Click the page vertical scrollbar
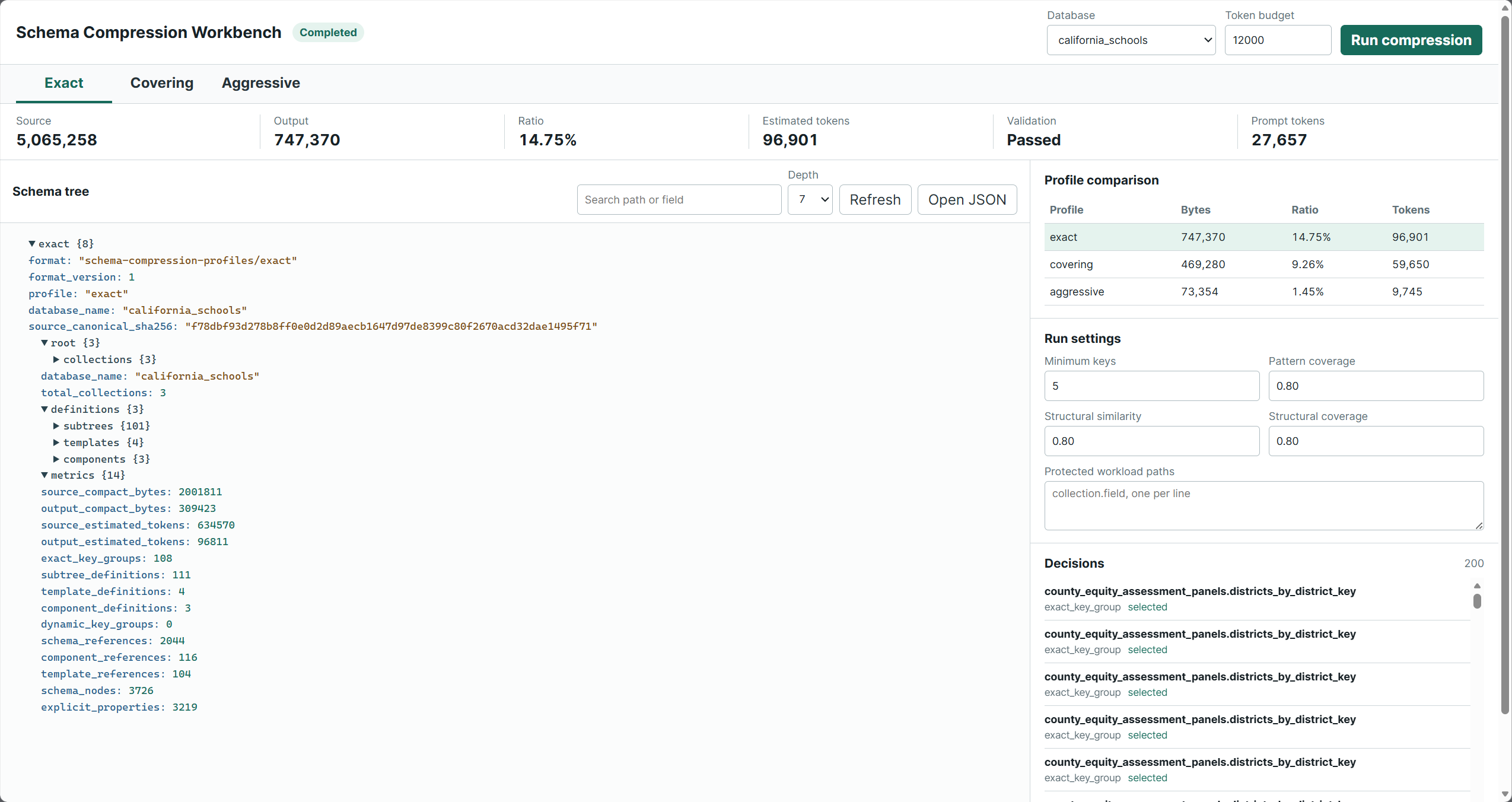This screenshot has height=802, width=1512. click(x=1505, y=365)
